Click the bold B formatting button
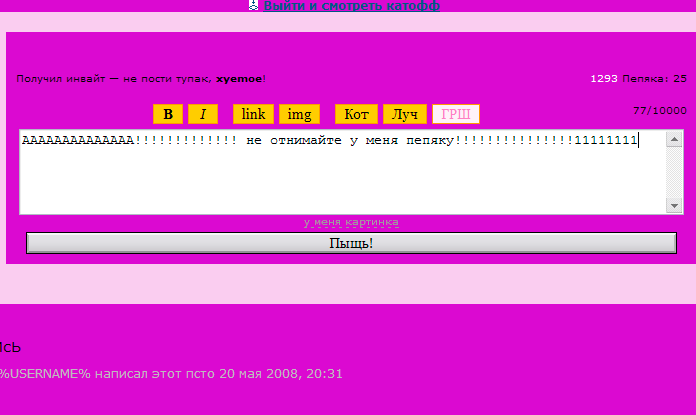Screen dimensions: 696x415 [x=168, y=114]
